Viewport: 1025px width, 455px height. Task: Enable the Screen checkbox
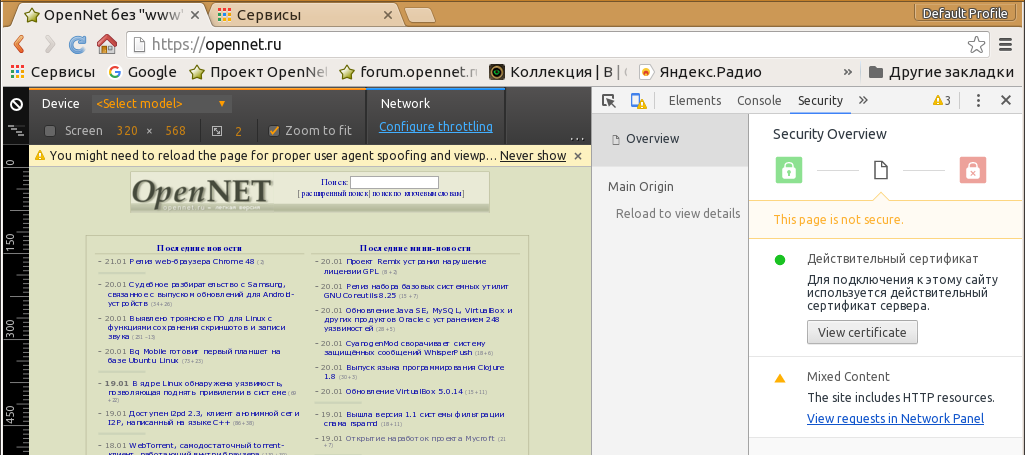50,131
